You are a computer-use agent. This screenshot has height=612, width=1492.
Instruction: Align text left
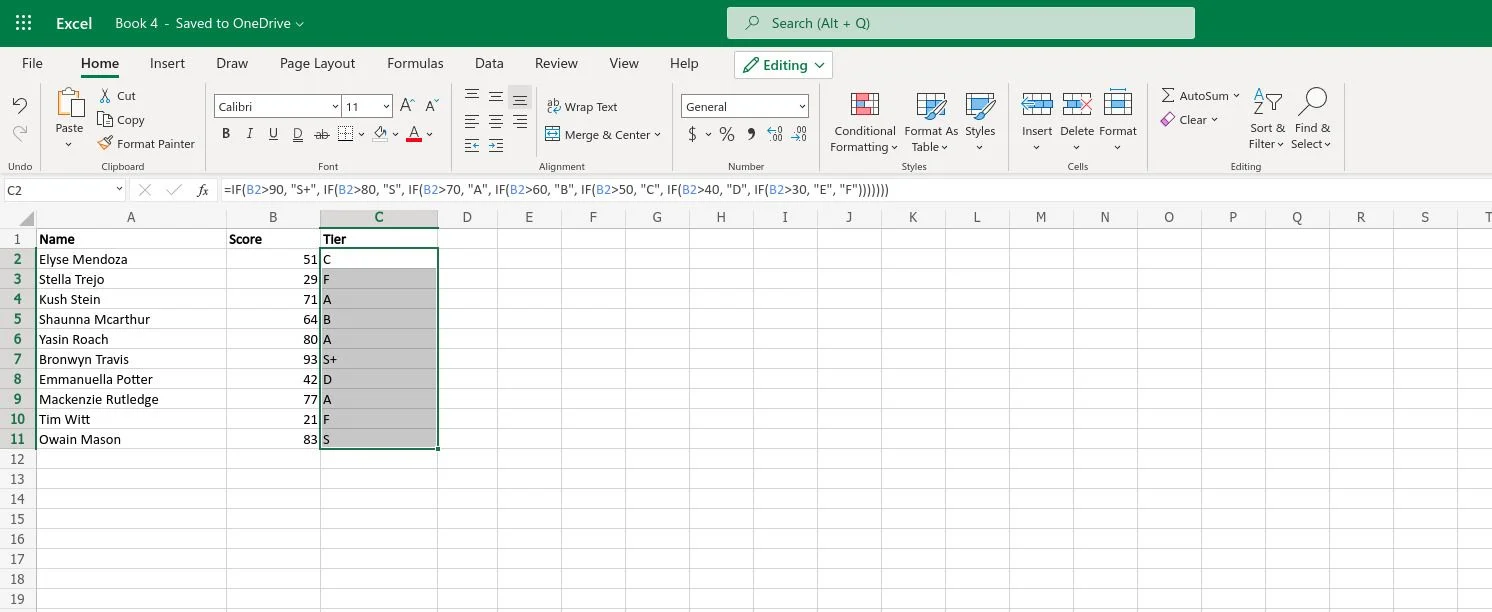(472, 122)
